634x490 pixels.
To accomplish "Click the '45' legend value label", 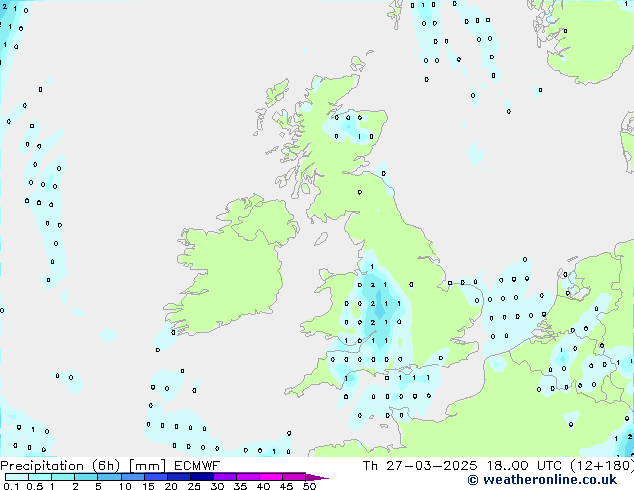I will 286,486.
